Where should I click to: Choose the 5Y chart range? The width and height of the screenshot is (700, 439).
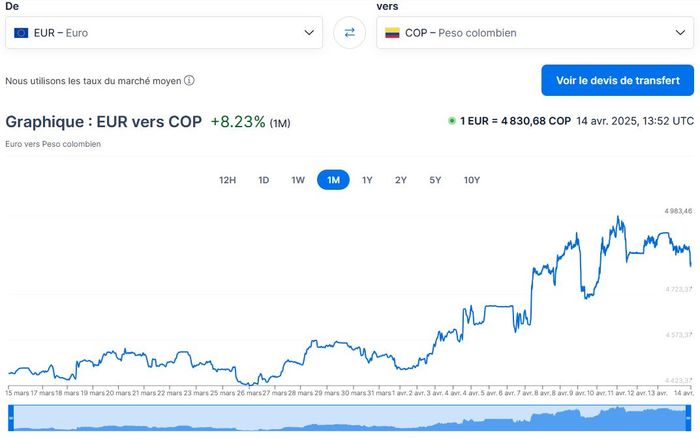click(435, 180)
